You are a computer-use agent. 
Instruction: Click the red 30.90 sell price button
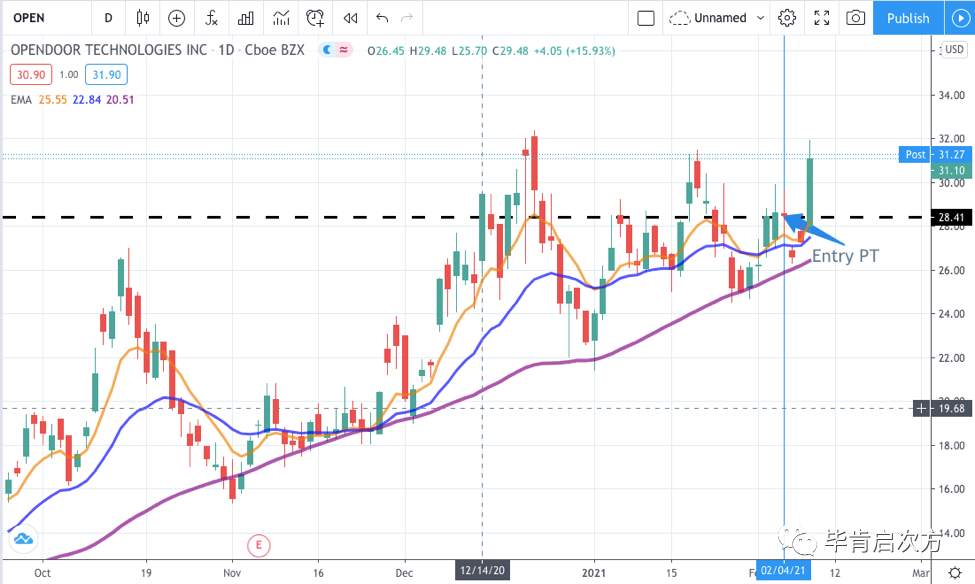(x=30, y=75)
